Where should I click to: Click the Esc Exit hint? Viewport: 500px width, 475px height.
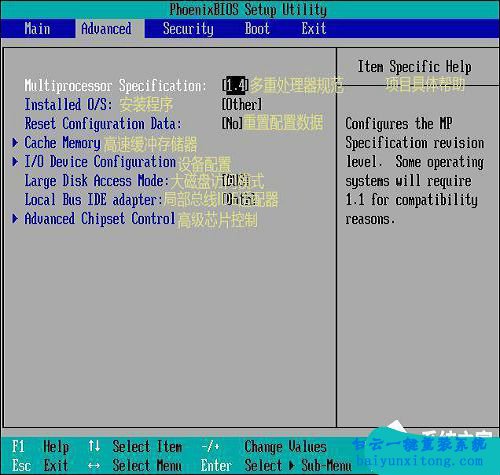(40, 465)
